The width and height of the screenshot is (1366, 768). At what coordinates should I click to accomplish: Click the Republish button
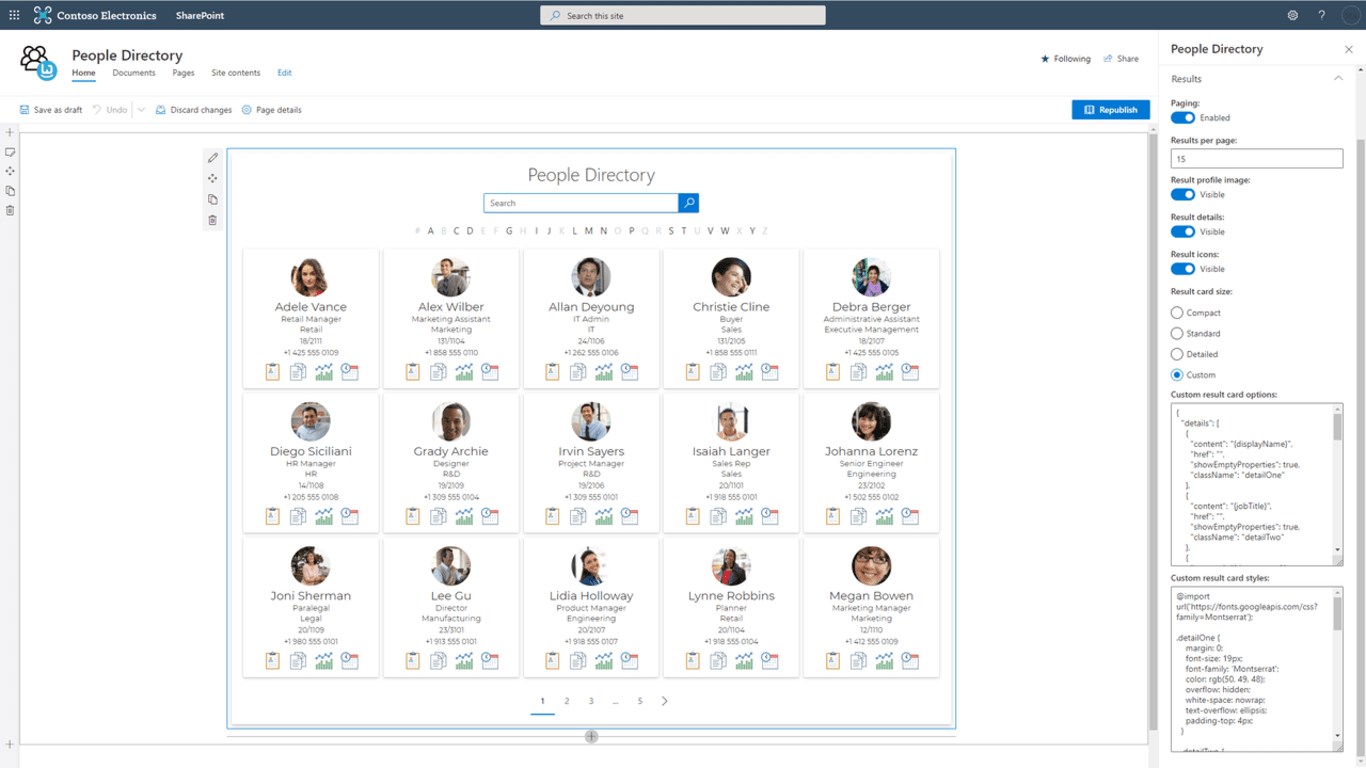click(1111, 110)
